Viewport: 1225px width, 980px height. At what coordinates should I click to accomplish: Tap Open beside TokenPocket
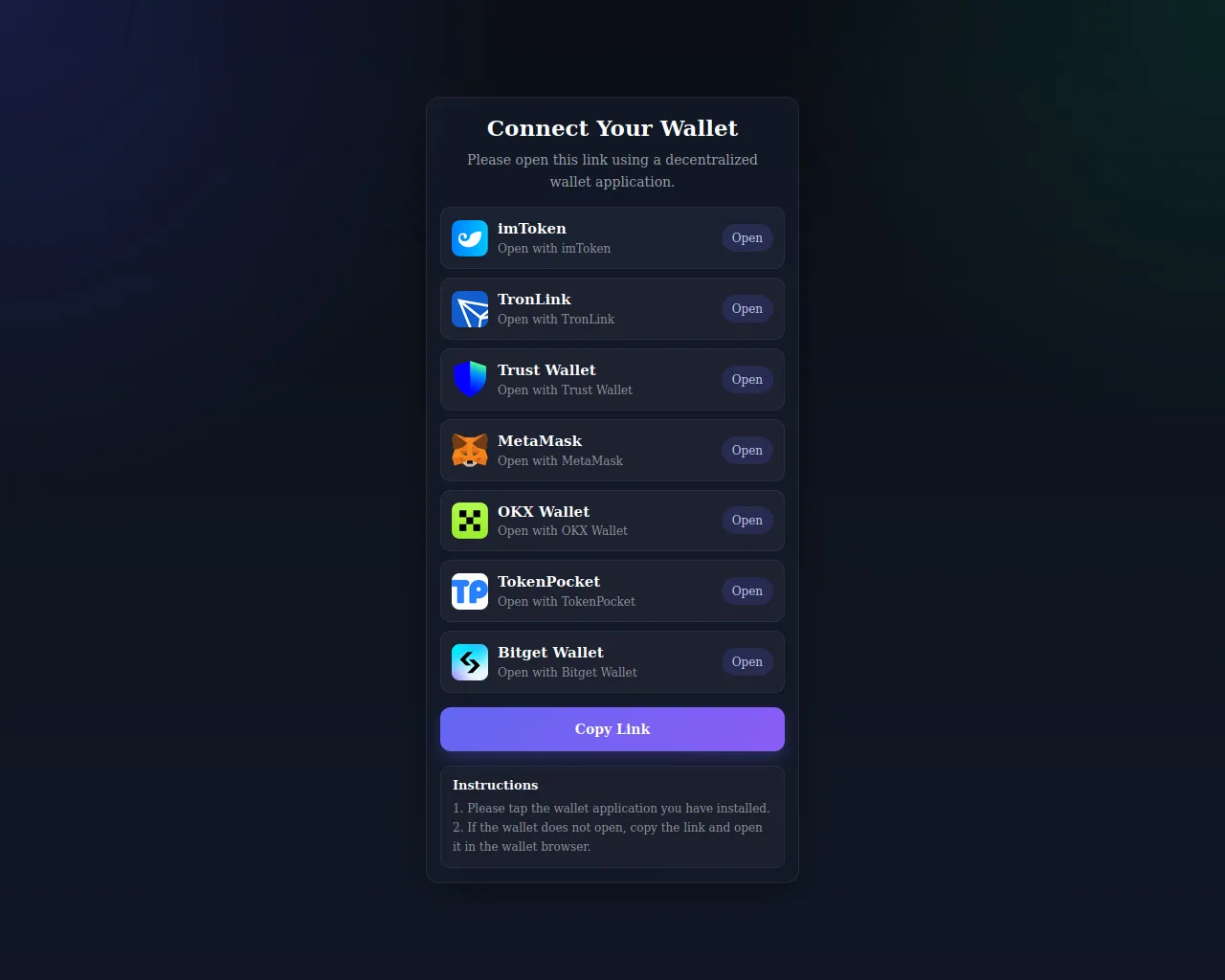(747, 591)
